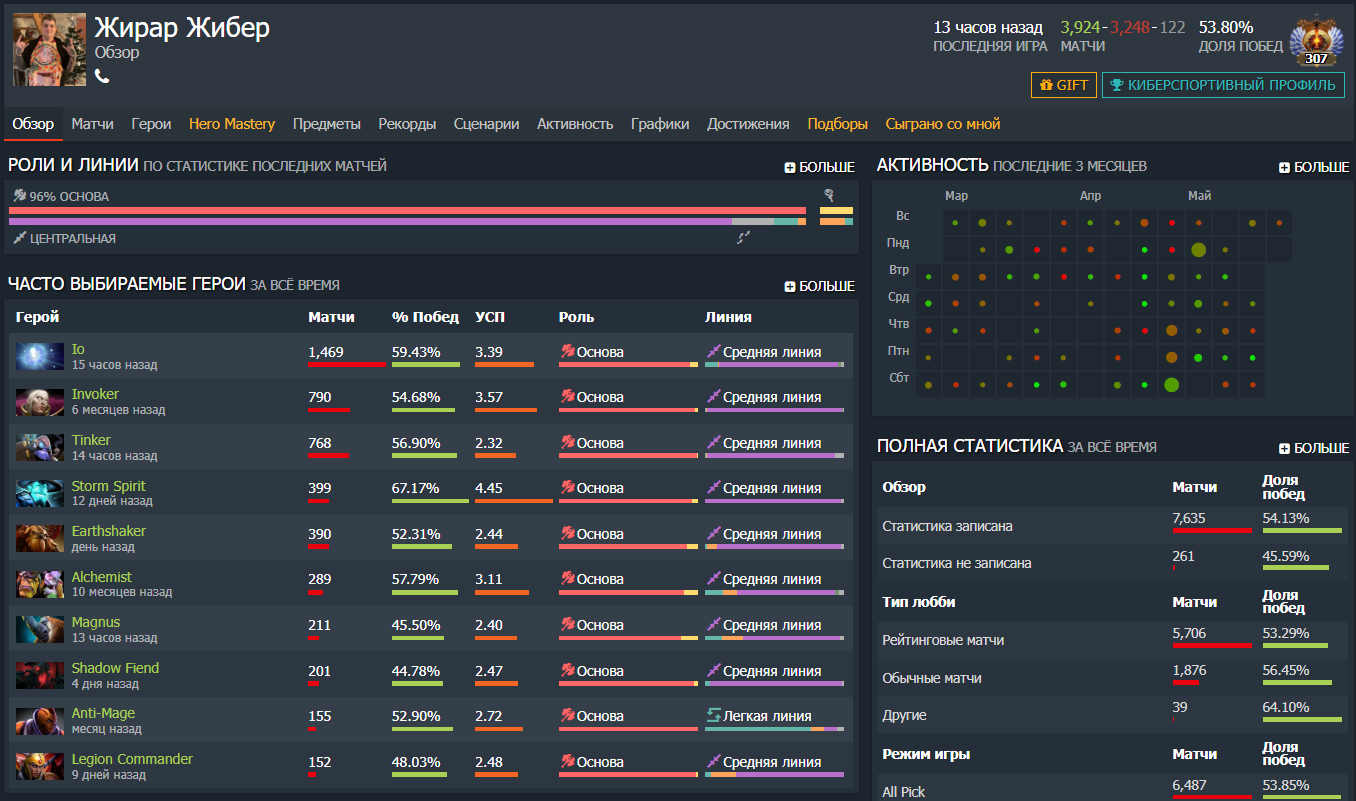The image size is (1356, 801).
Task: Click the Tinker hero portrait icon
Action: point(40,448)
